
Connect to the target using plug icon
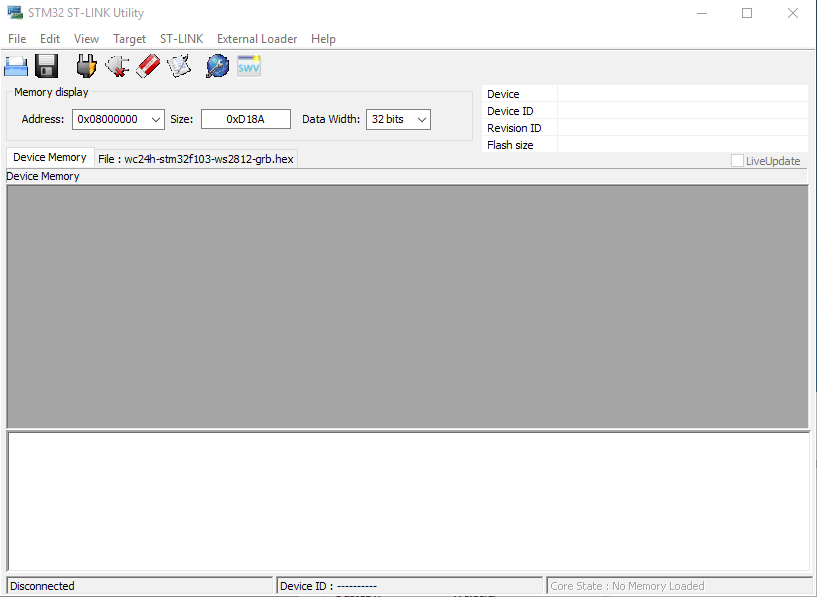click(86, 67)
